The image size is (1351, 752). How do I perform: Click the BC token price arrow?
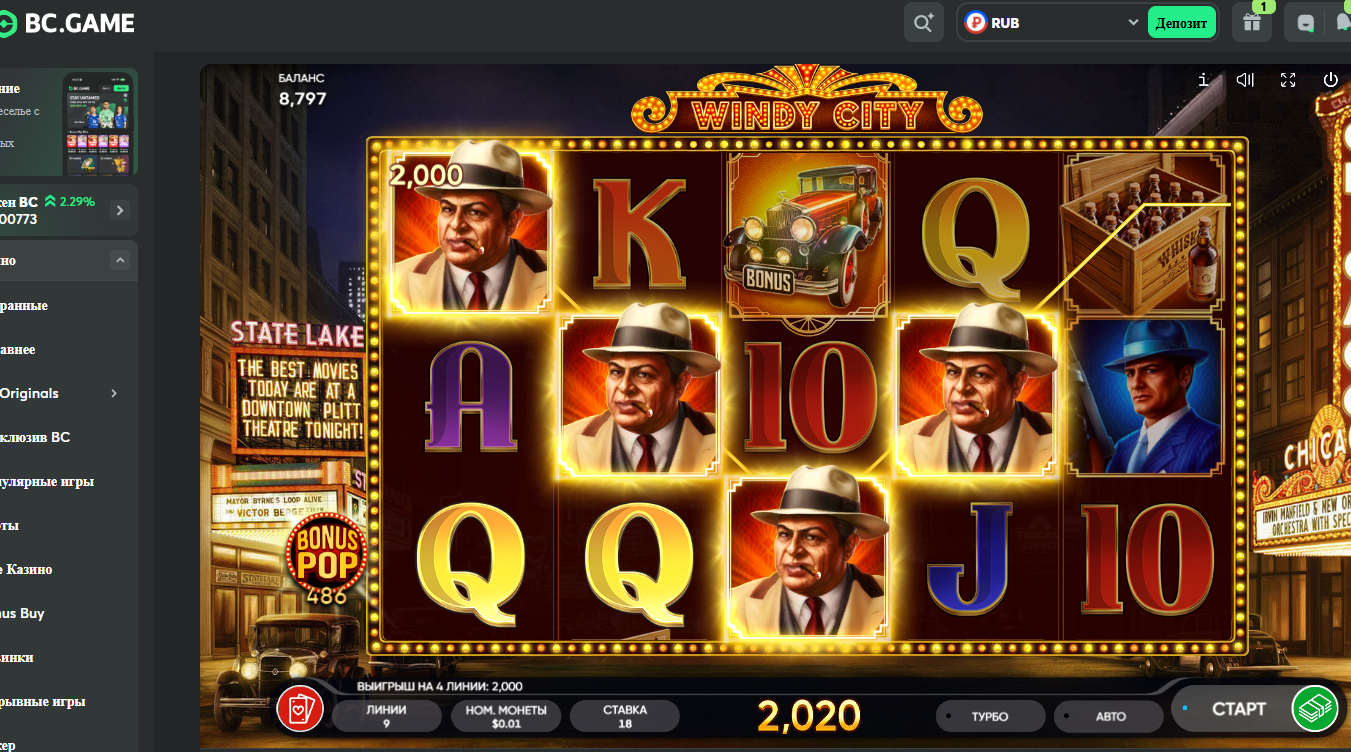click(x=120, y=210)
